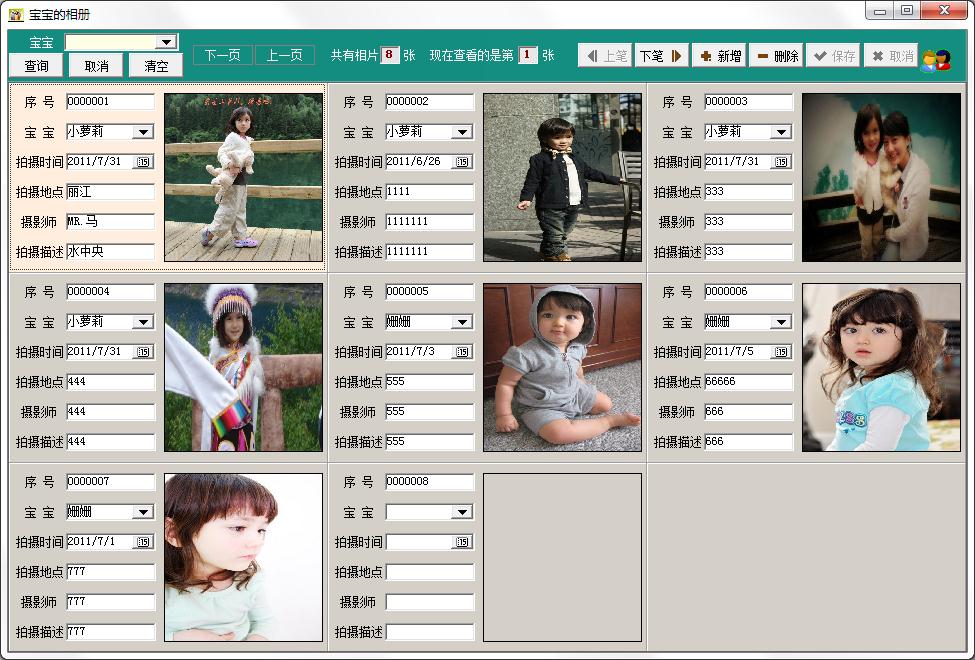Viewport: 975px width, 660px height.
Task: Click the 新增 (add) plus button
Action: pyautogui.click(x=719, y=56)
